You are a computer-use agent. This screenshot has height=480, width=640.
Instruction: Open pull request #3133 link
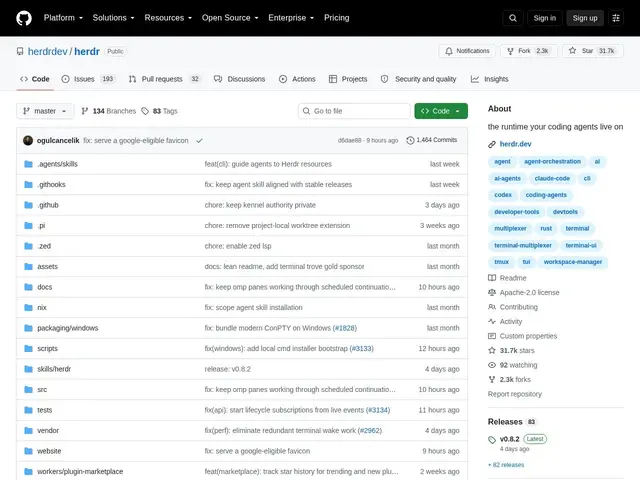pos(361,349)
